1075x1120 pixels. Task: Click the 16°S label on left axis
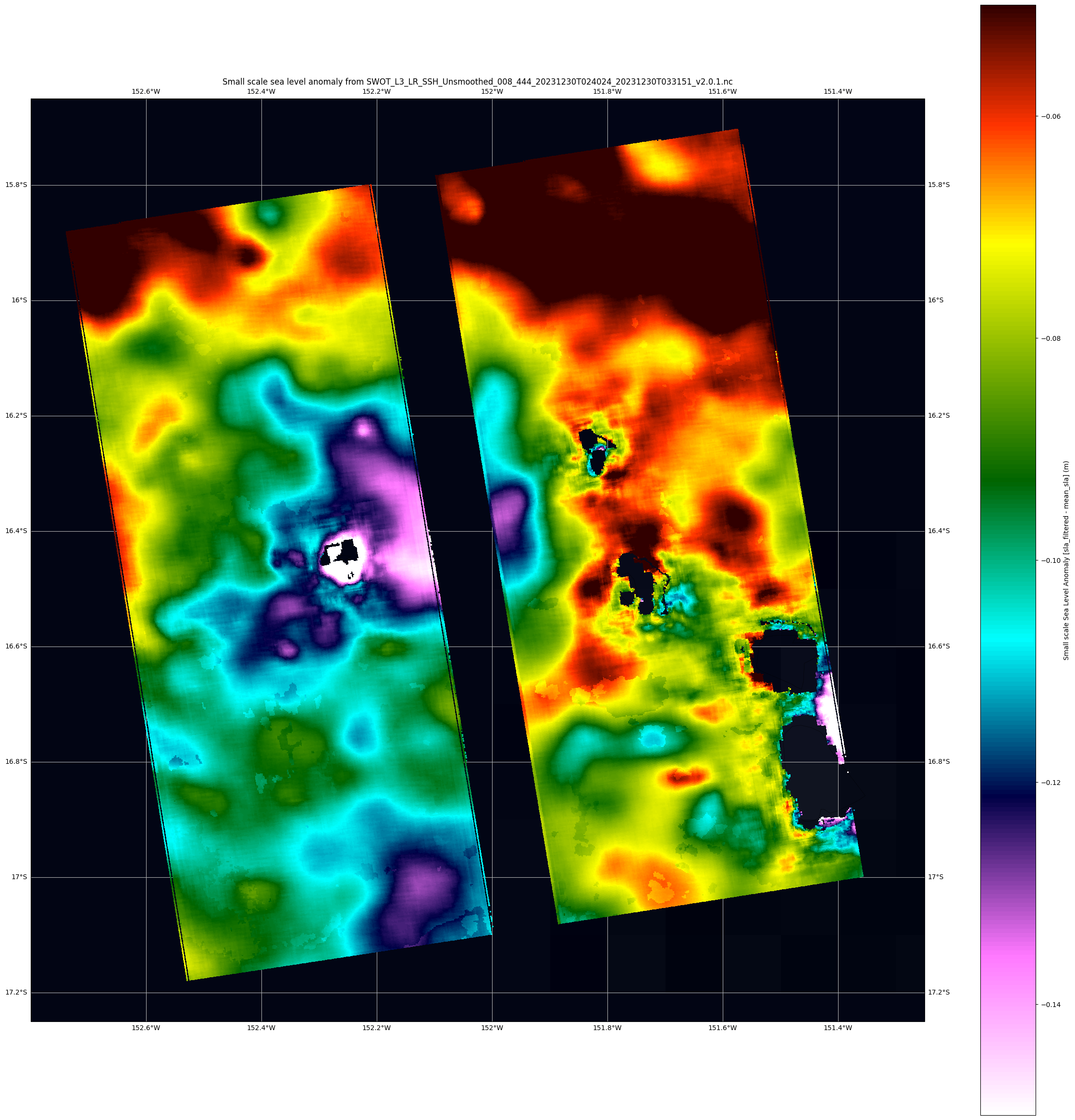point(19,300)
